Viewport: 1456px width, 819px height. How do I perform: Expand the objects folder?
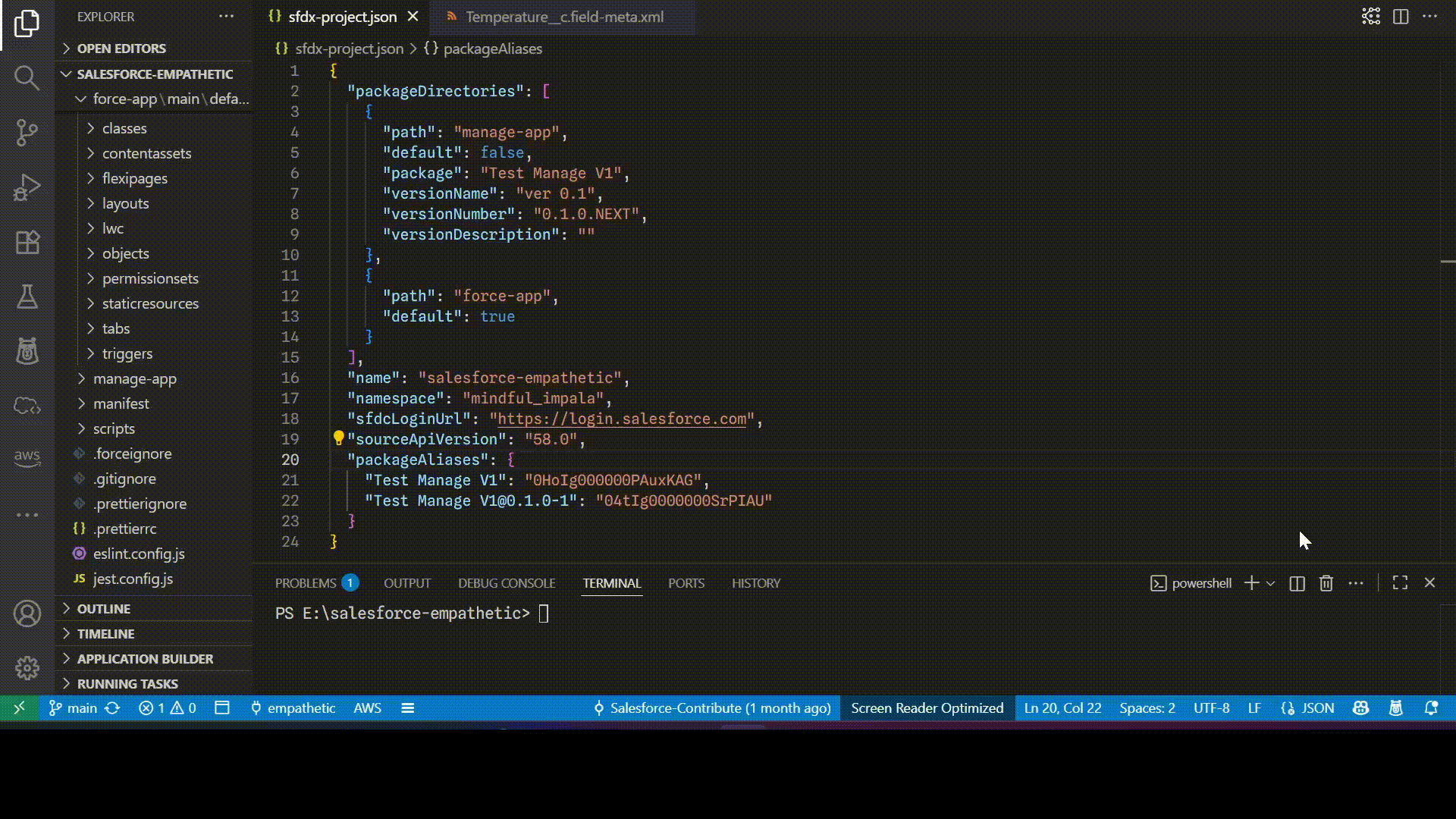125,253
